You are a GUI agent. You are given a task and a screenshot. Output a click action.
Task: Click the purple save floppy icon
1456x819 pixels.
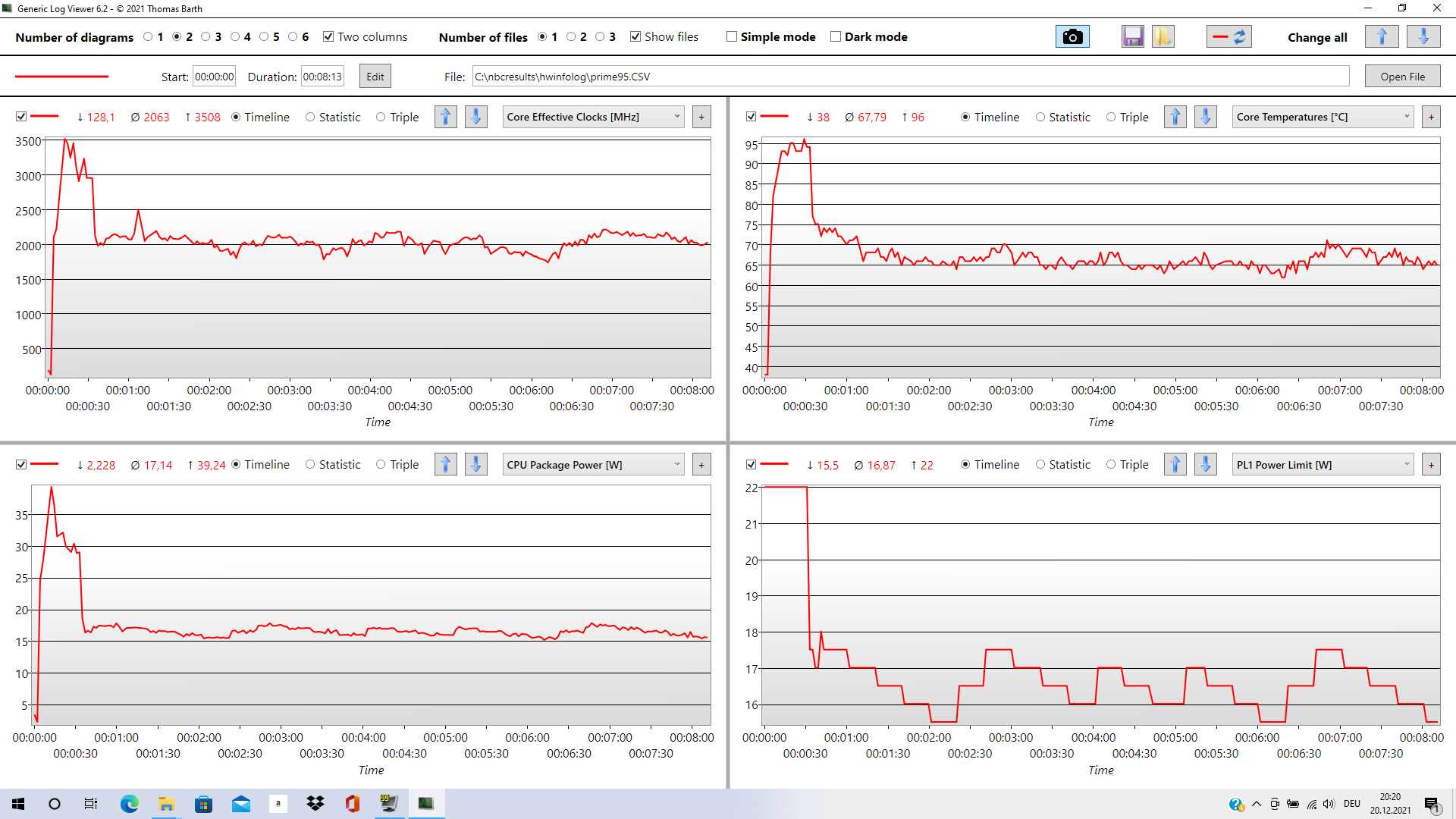(1132, 36)
